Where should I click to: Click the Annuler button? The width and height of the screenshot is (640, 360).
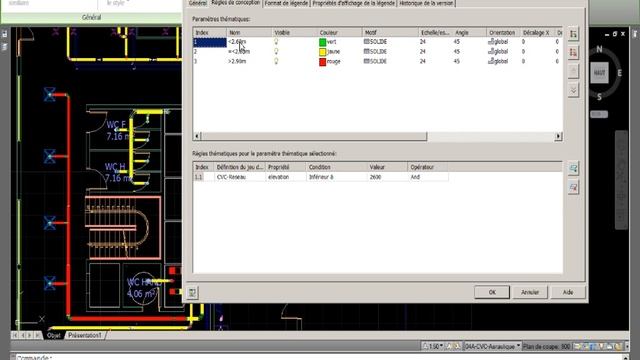530,292
